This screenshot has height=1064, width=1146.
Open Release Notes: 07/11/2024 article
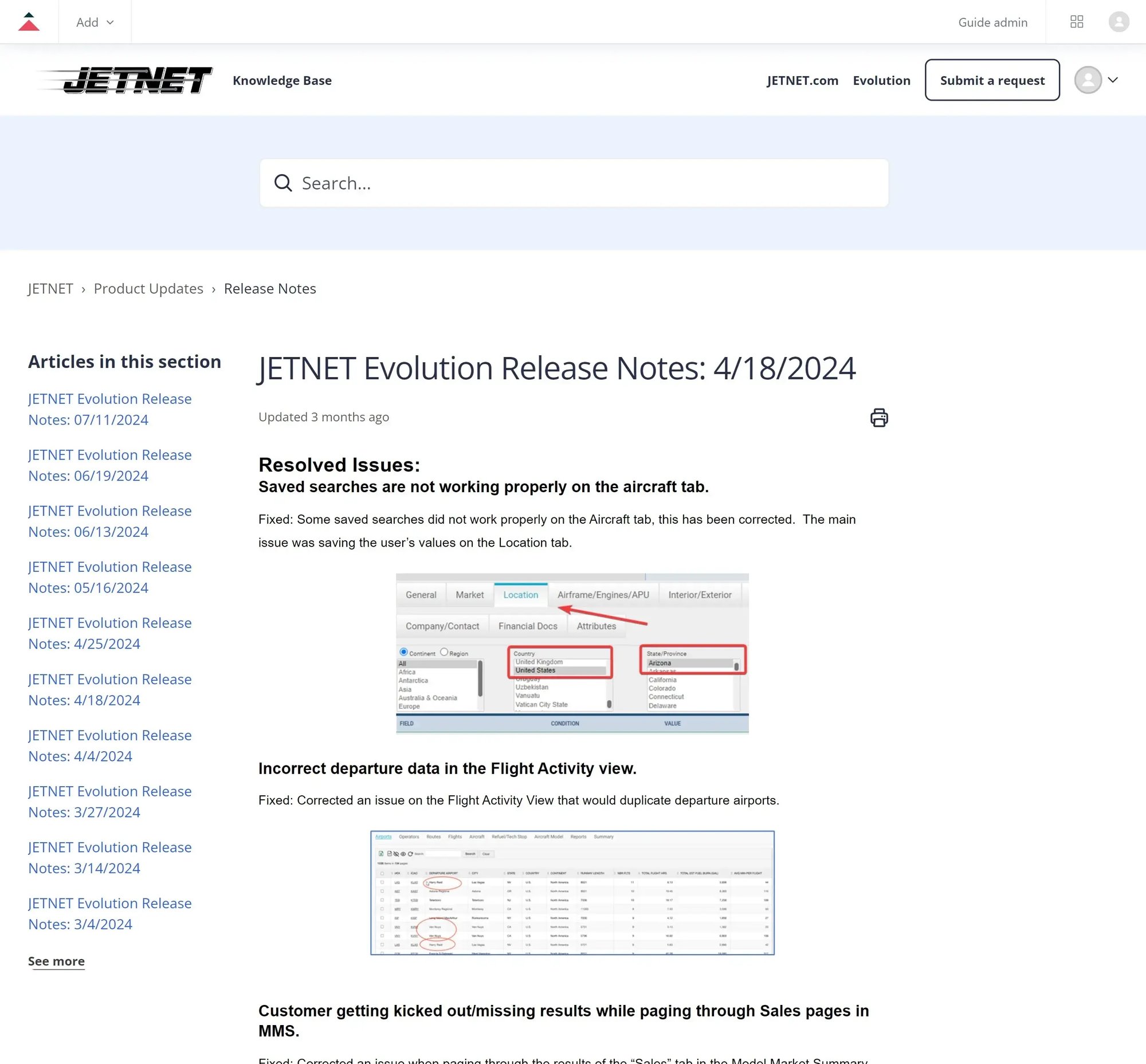(x=109, y=409)
